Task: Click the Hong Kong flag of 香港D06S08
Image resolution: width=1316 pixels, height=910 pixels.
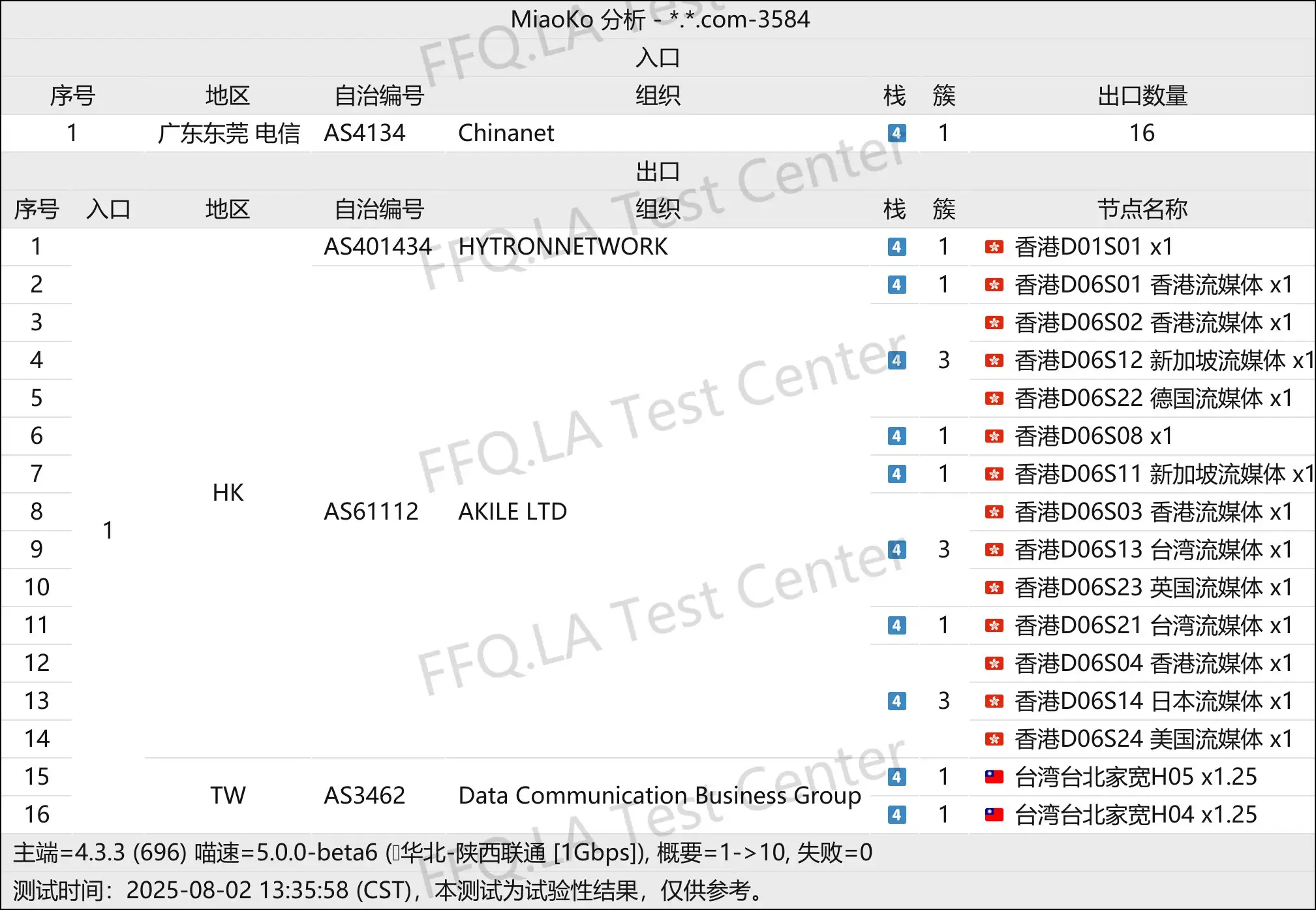Action: (x=994, y=436)
